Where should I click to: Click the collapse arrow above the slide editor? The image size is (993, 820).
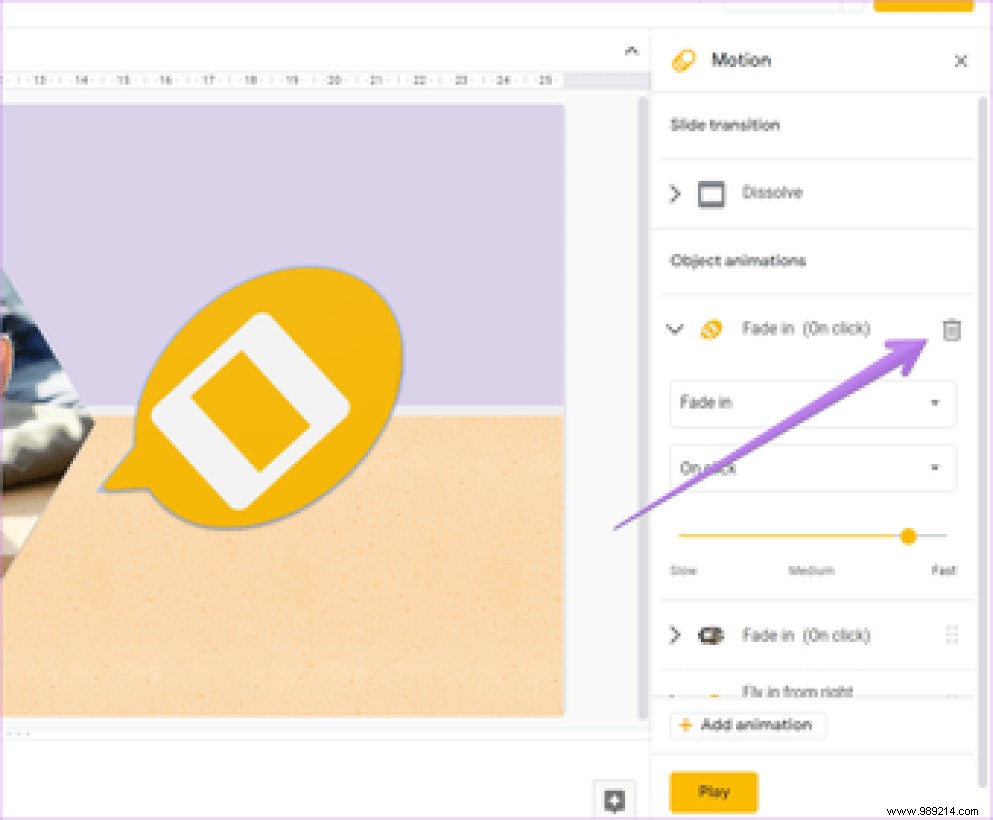[631, 49]
